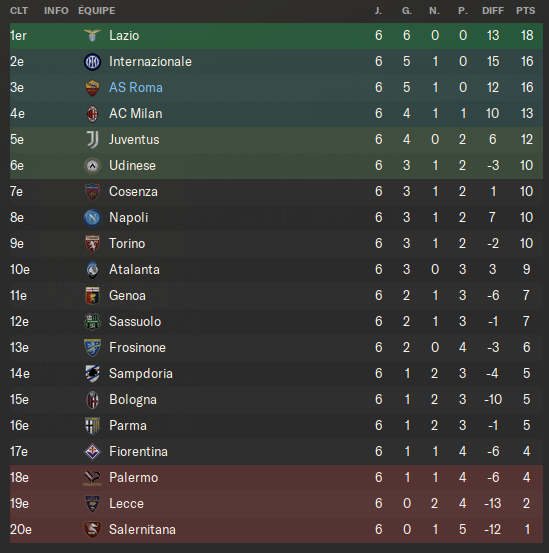Click the AC Milan club logo

pyautogui.click(x=92, y=114)
